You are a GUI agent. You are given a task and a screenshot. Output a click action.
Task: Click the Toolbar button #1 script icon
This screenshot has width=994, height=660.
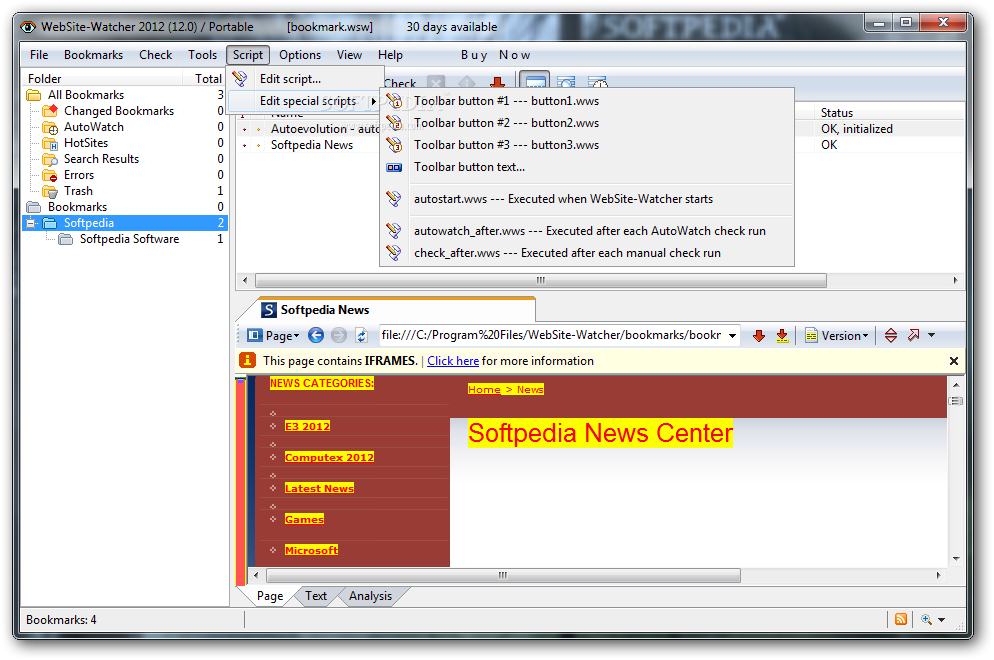coord(394,101)
